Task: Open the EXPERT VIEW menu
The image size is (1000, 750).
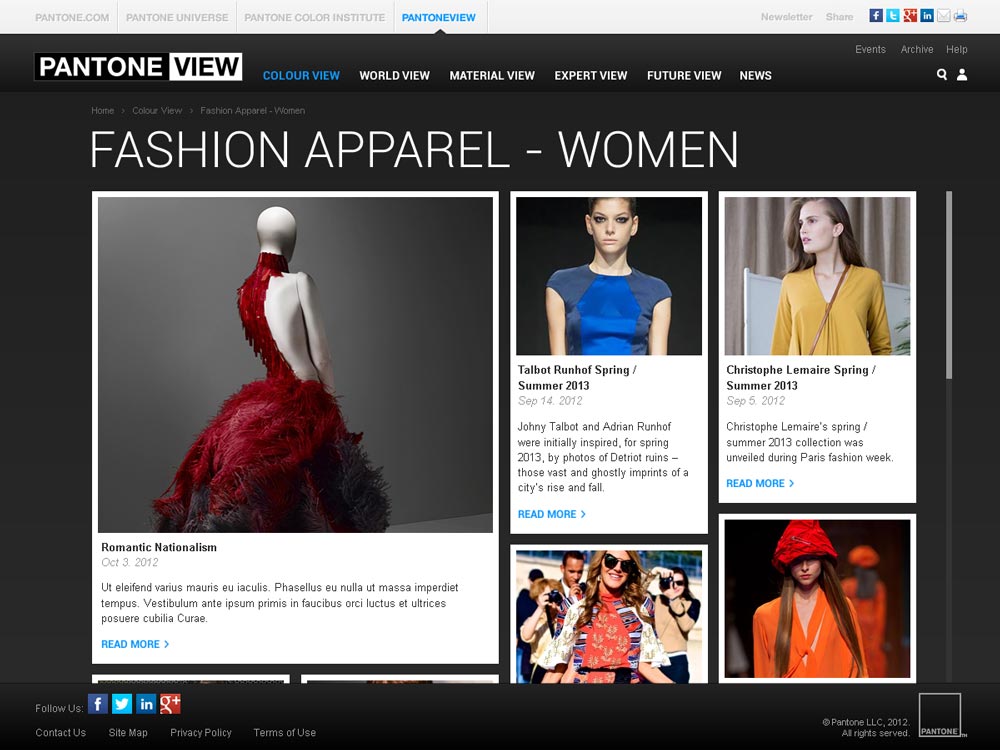Action: pyautogui.click(x=591, y=75)
